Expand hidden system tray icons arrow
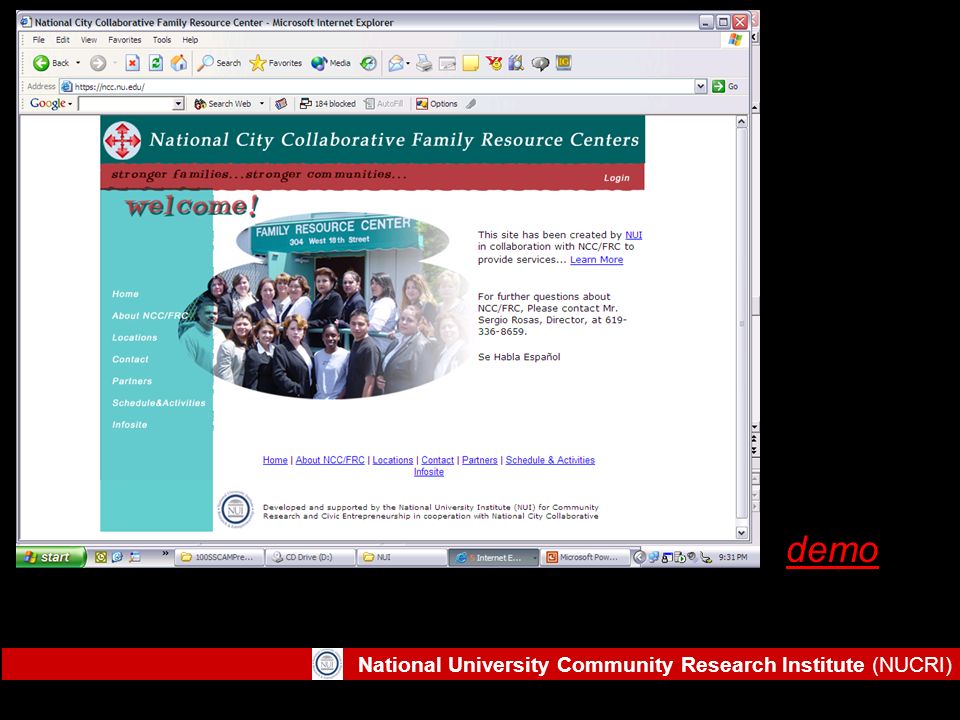 pyautogui.click(x=639, y=557)
